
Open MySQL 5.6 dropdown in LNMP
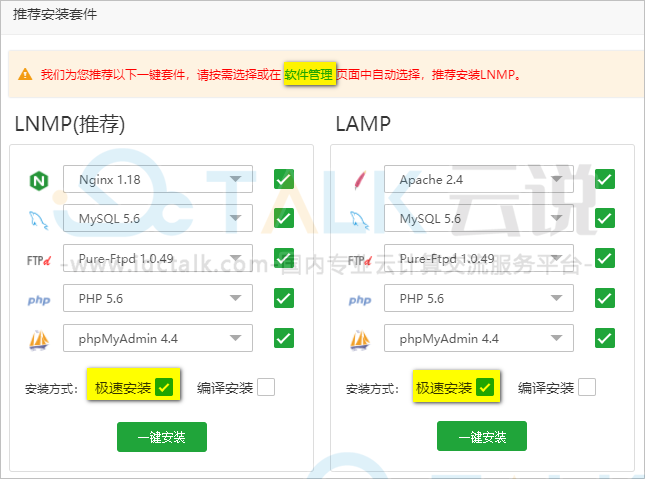tap(158, 218)
